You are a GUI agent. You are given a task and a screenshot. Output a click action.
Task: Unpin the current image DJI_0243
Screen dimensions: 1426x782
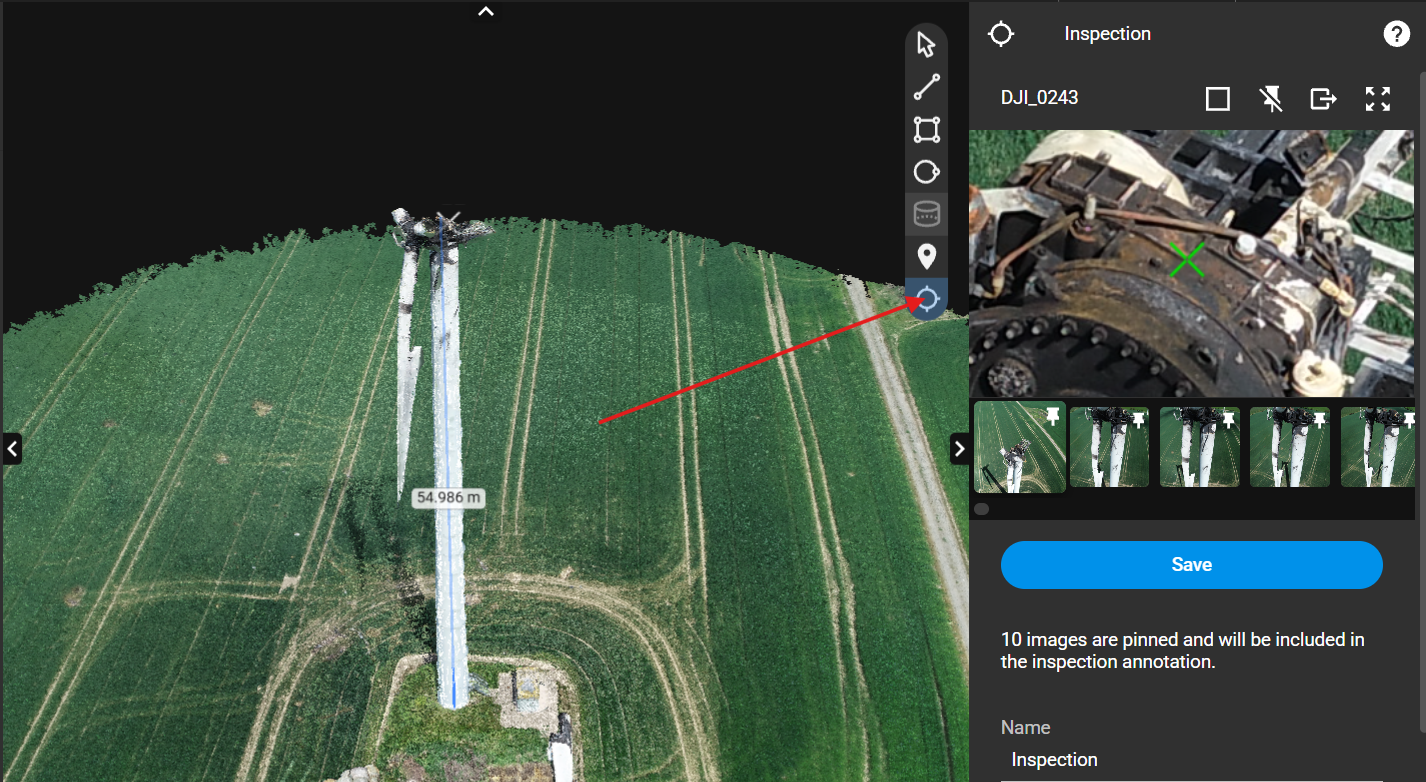(x=1271, y=98)
